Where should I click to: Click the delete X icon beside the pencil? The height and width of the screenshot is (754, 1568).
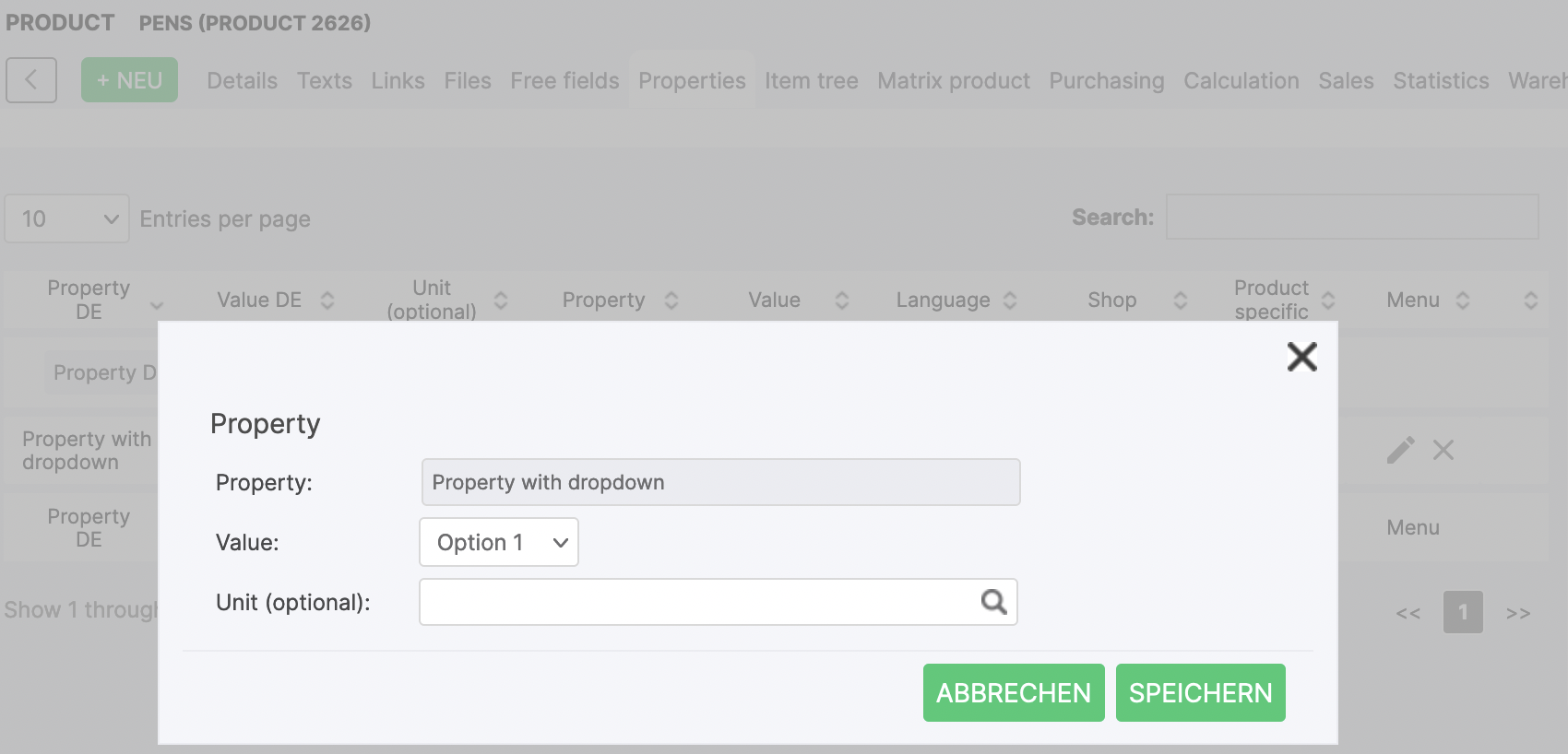click(1443, 450)
